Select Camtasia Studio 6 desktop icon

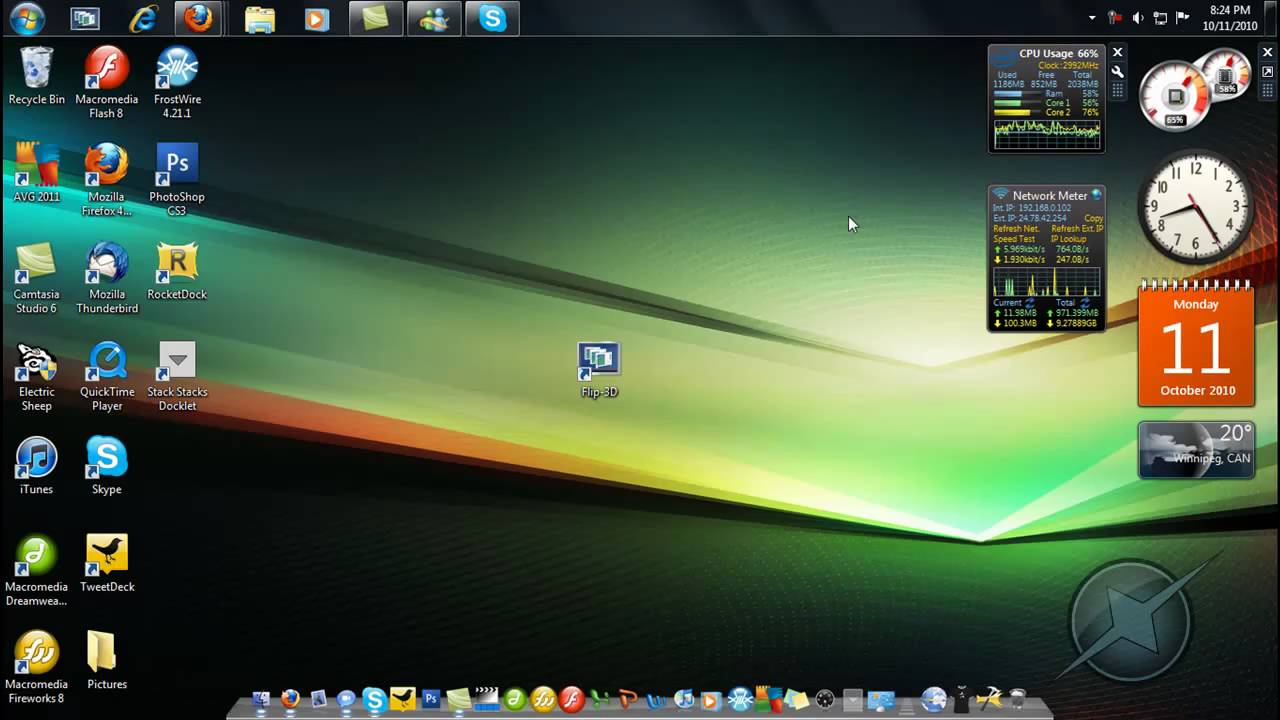tap(36, 278)
